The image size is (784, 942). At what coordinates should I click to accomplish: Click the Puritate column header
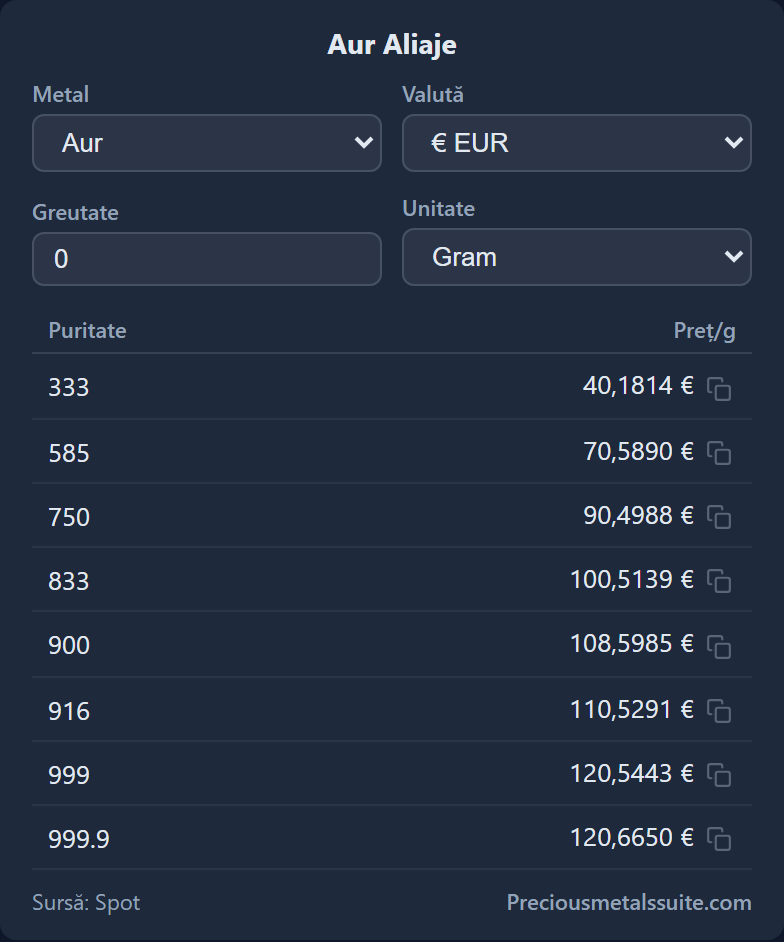click(x=87, y=330)
